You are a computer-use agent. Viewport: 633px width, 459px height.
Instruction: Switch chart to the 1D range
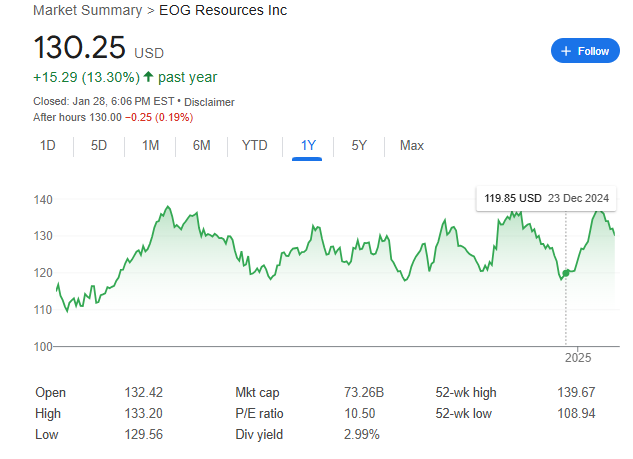pyautogui.click(x=48, y=145)
